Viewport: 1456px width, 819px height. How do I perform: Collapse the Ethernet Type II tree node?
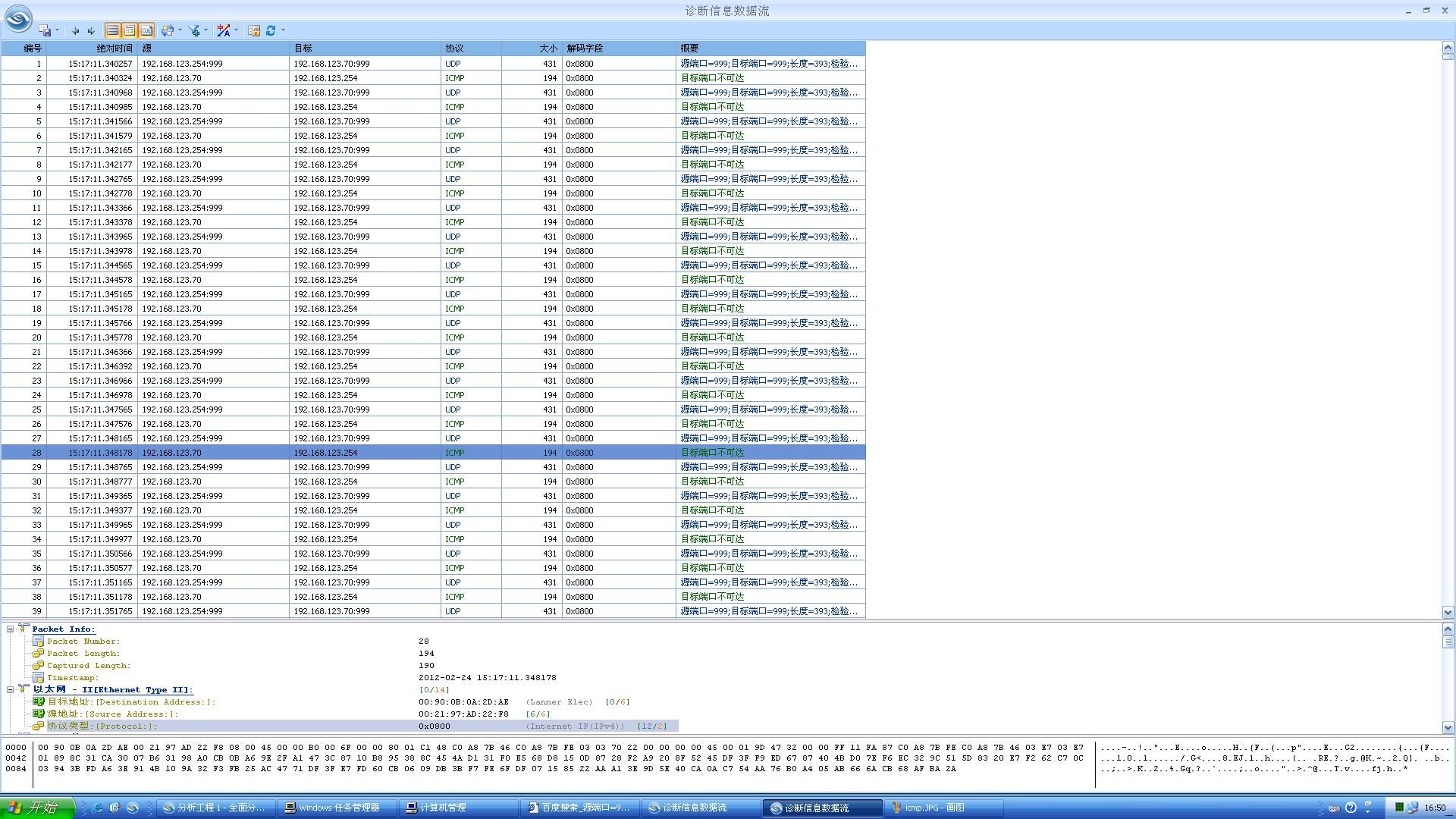tap(11, 689)
